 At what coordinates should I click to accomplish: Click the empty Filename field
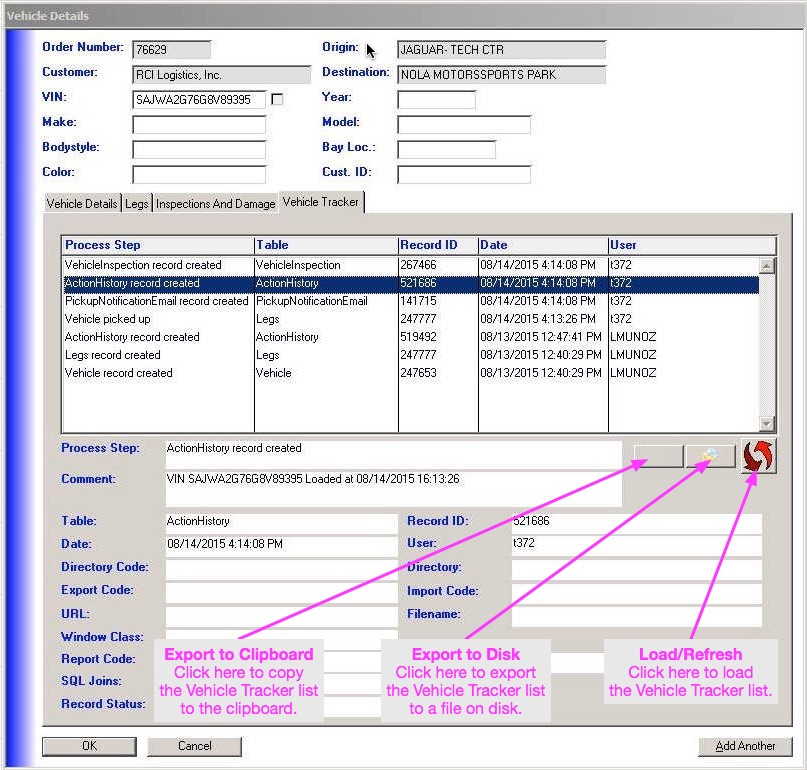(637, 615)
